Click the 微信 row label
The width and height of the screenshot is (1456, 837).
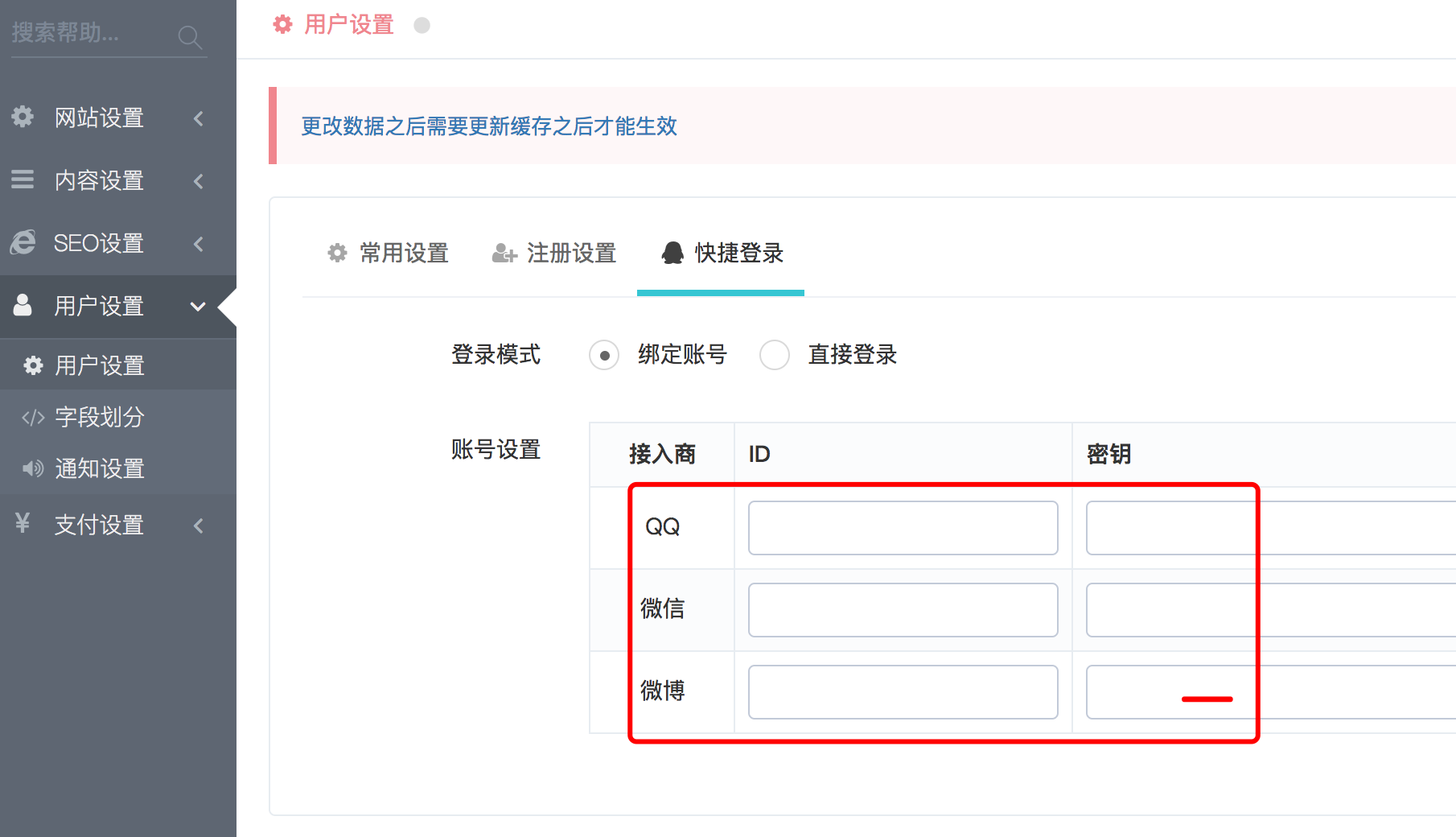[663, 608]
